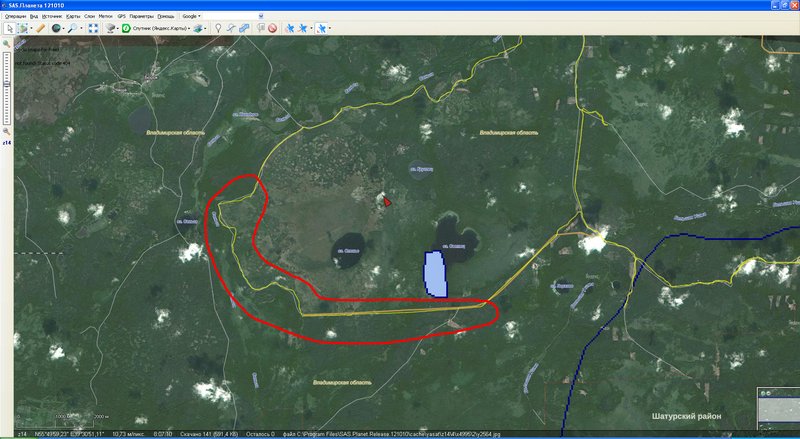Click the minimap thumbnail in corner

[x=776, y=408]
